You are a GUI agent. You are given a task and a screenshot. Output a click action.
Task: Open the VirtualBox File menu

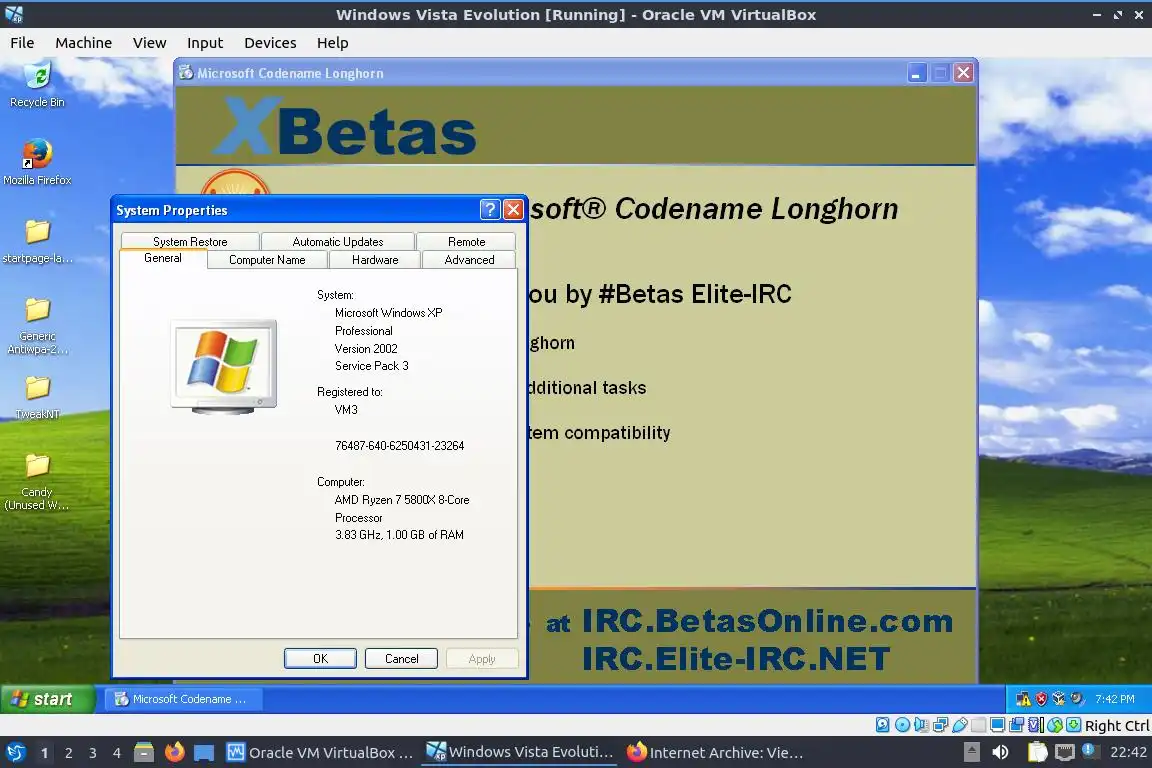[22, 43]
